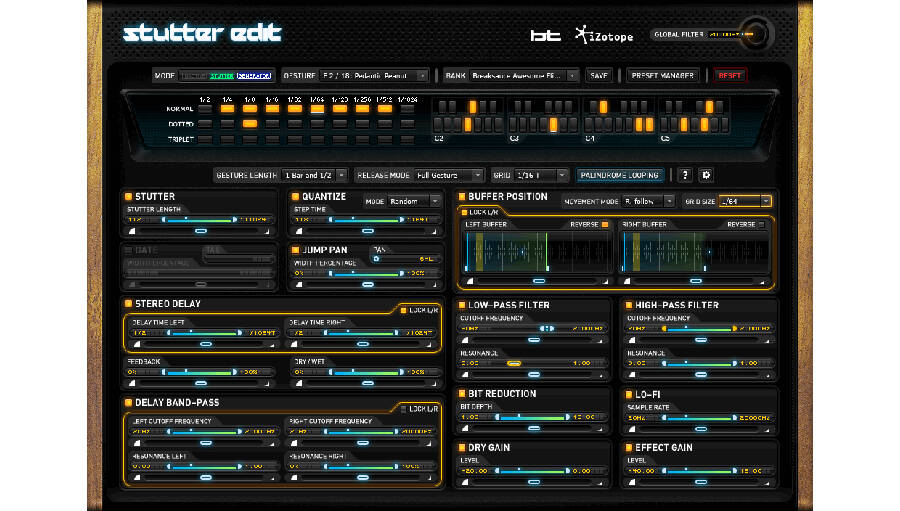Click Stutter Length right curve corner icon
This screenshot has height=511, width=900.
tap(267, 231)
